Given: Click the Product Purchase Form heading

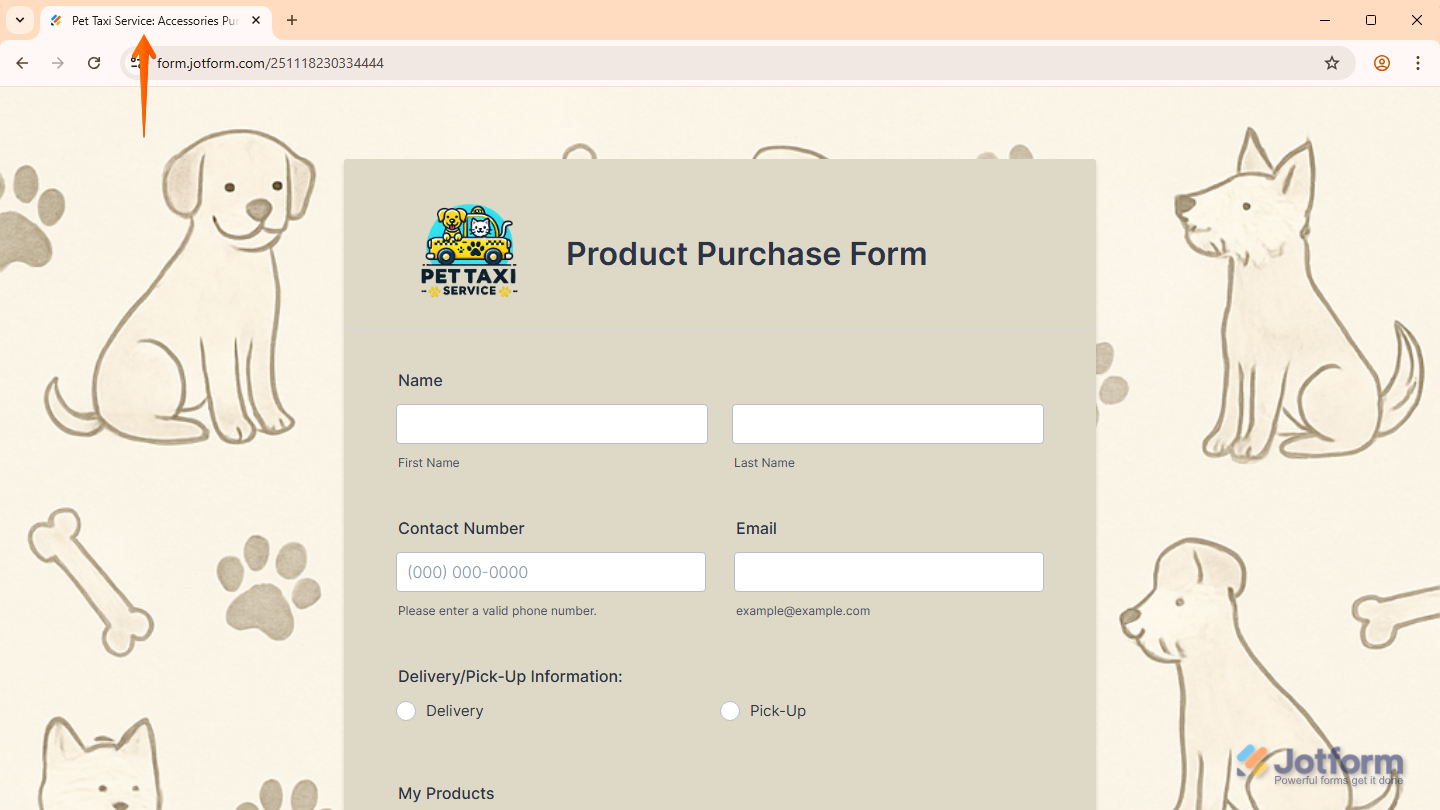Looking at the screenshot, I should click(747, 254).
